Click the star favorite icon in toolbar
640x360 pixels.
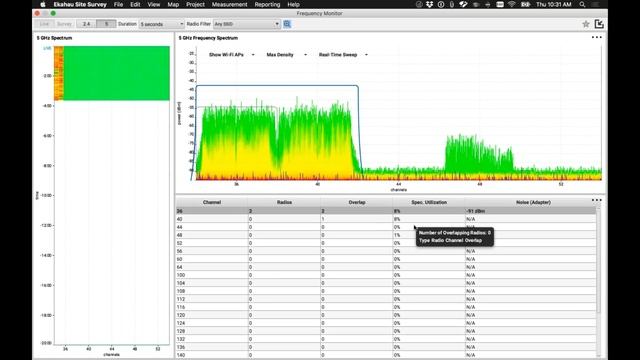(586, 24)
